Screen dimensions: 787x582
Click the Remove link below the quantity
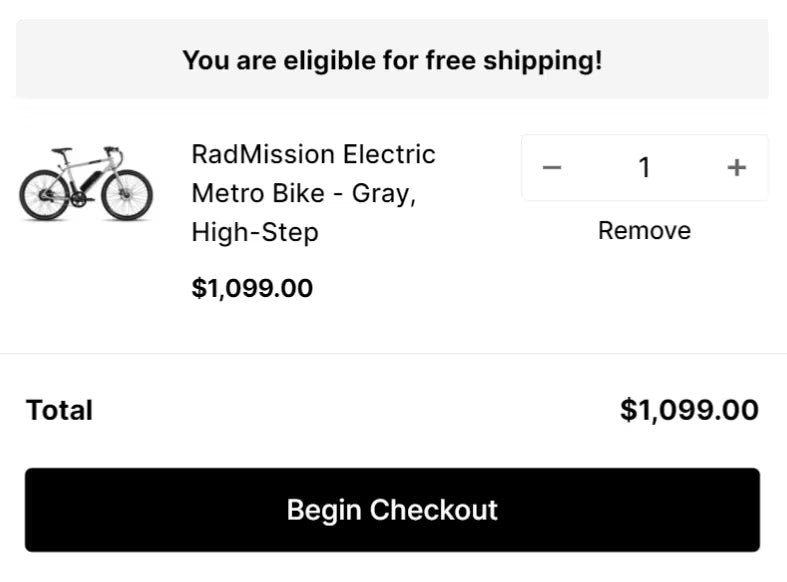[x=644, y=231]
